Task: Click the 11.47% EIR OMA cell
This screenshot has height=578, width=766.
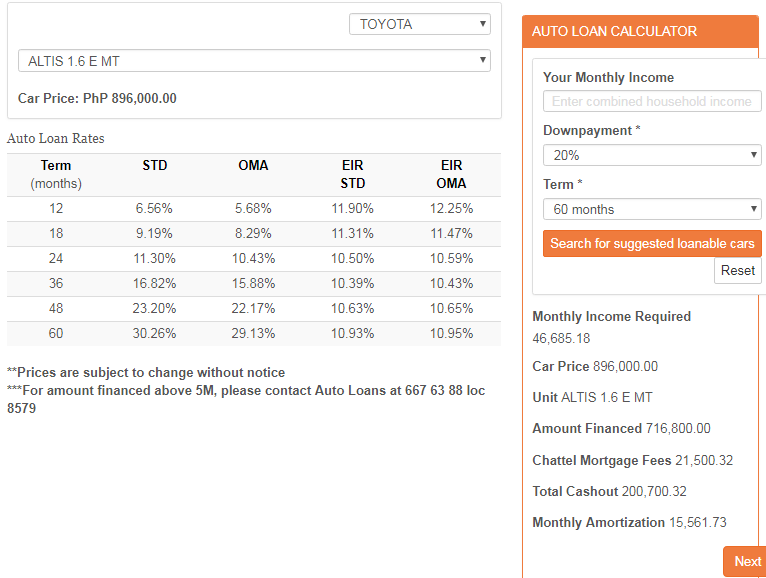Action: pyautogui.click(x=451, y=234)
